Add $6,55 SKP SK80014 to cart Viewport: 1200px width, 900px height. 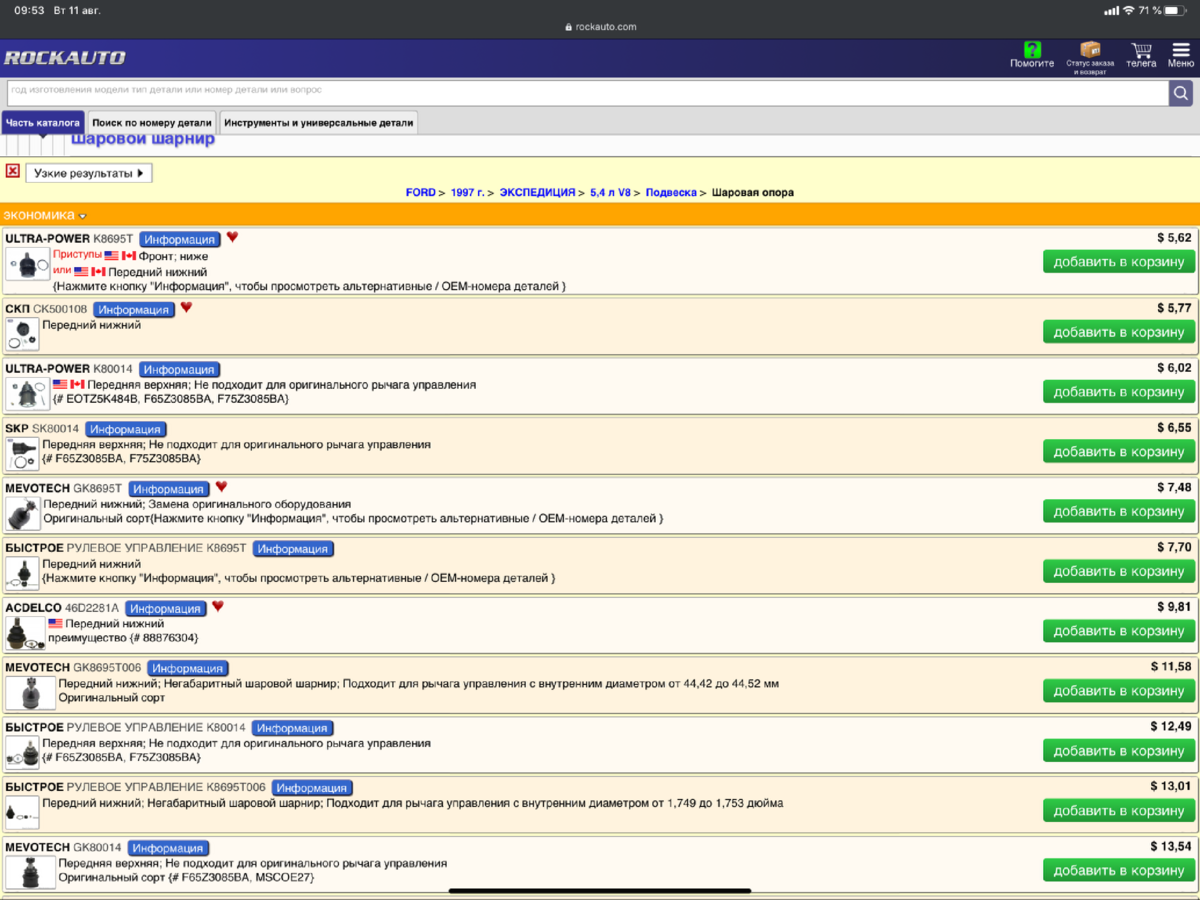[x=1119, y=452]
